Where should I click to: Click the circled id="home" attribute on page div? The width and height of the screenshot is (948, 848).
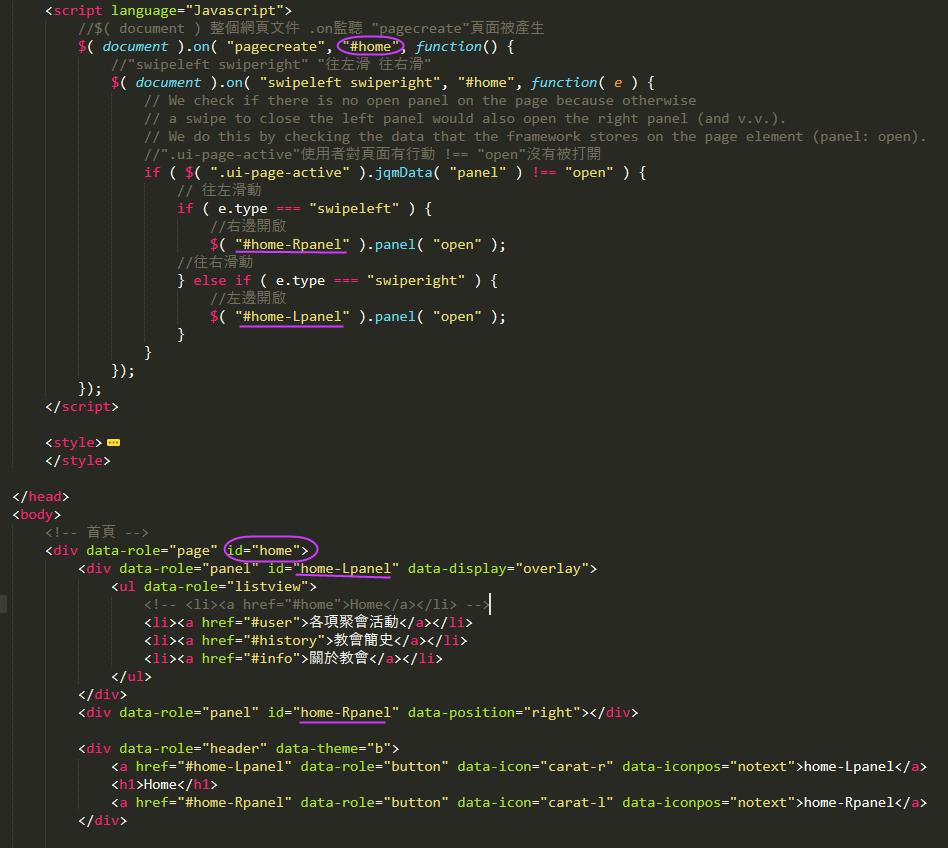[x=271, y=550]
